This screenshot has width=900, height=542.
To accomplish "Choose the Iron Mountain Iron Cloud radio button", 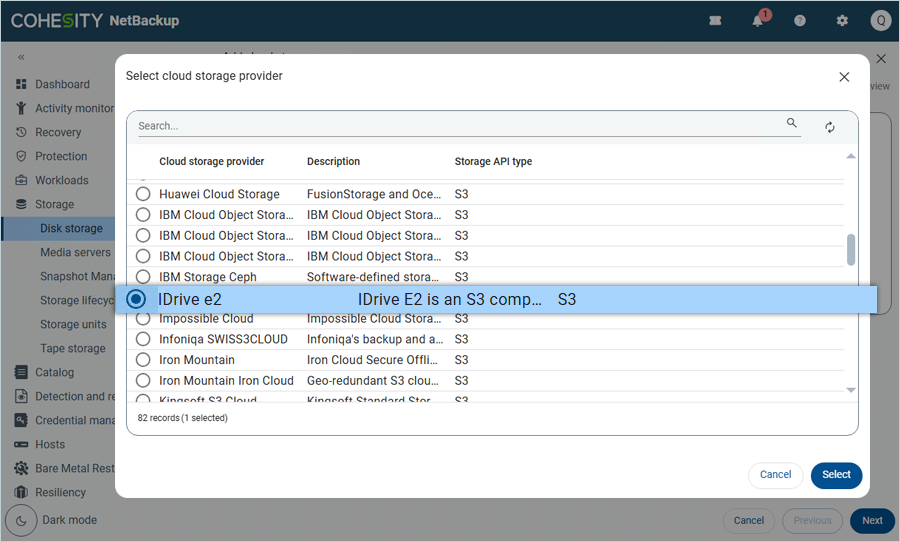I will tap(143, 381).
